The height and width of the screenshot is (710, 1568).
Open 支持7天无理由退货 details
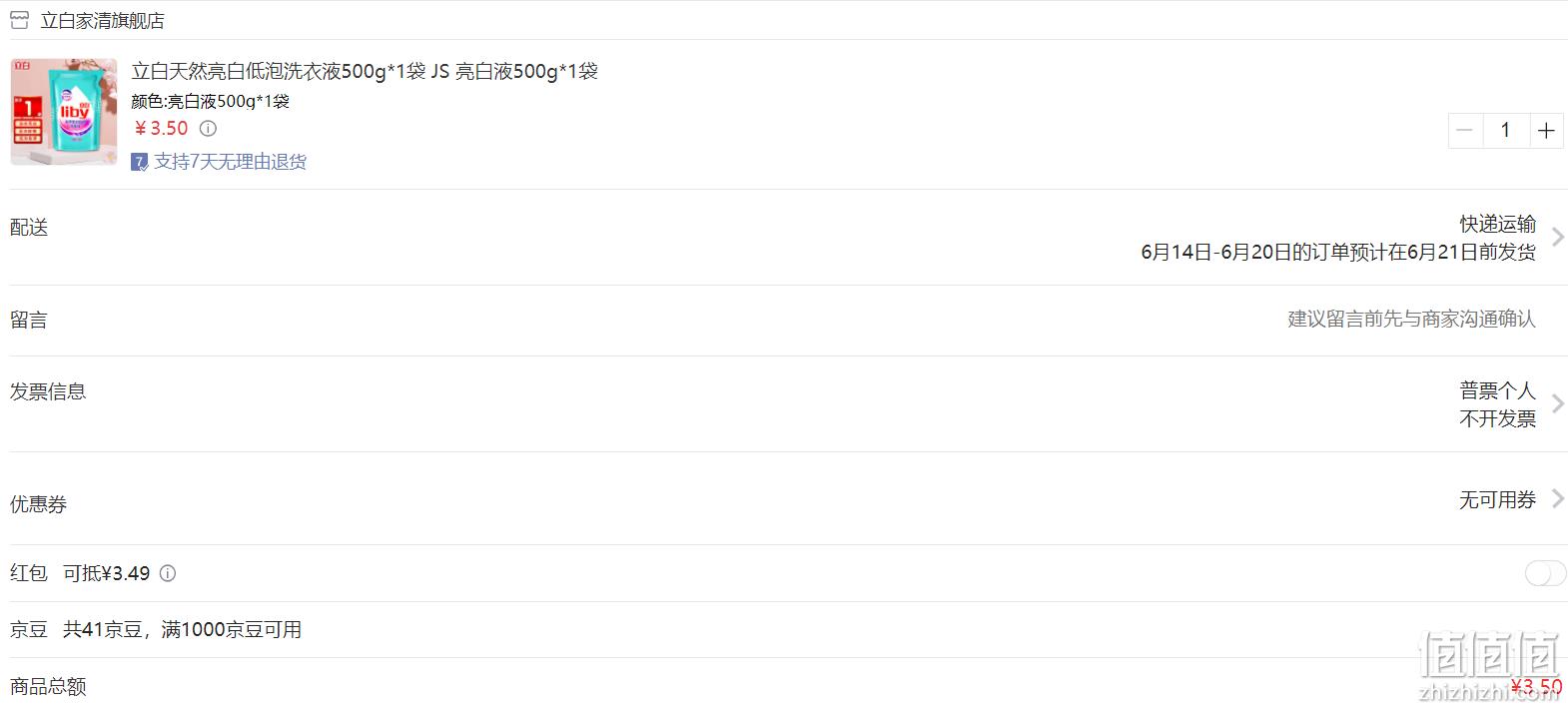click(230, 162)
